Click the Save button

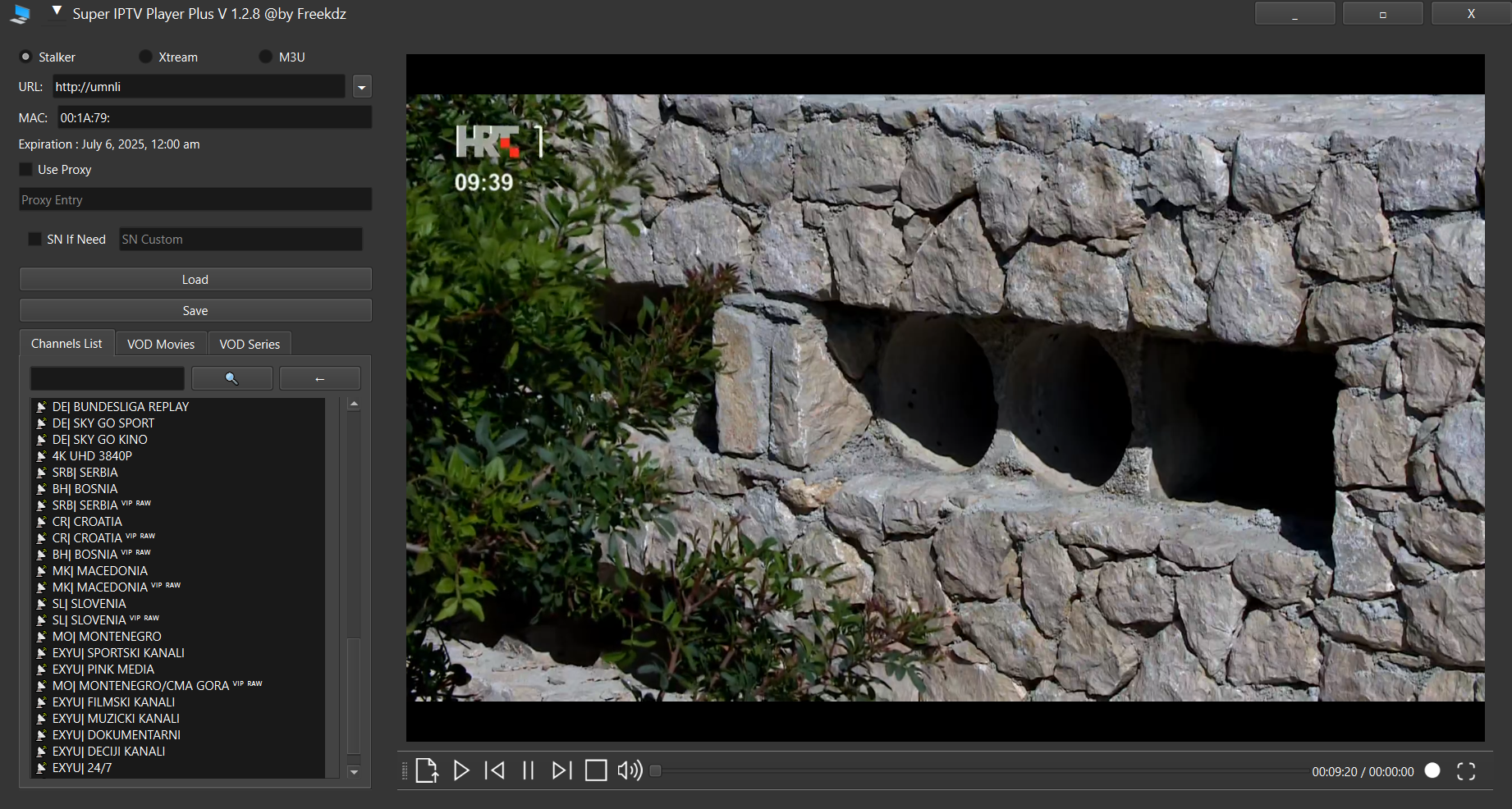pos(195,310)
